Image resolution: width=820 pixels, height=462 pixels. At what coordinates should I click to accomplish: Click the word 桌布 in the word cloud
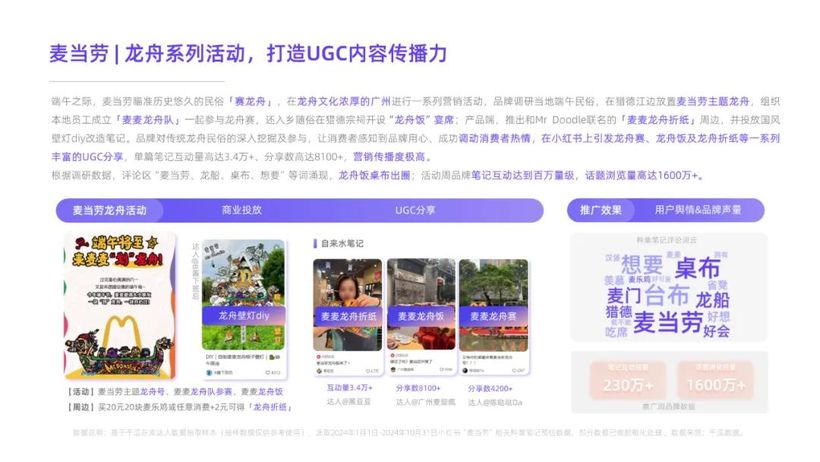pyautogui.click(x=697, y=268)
